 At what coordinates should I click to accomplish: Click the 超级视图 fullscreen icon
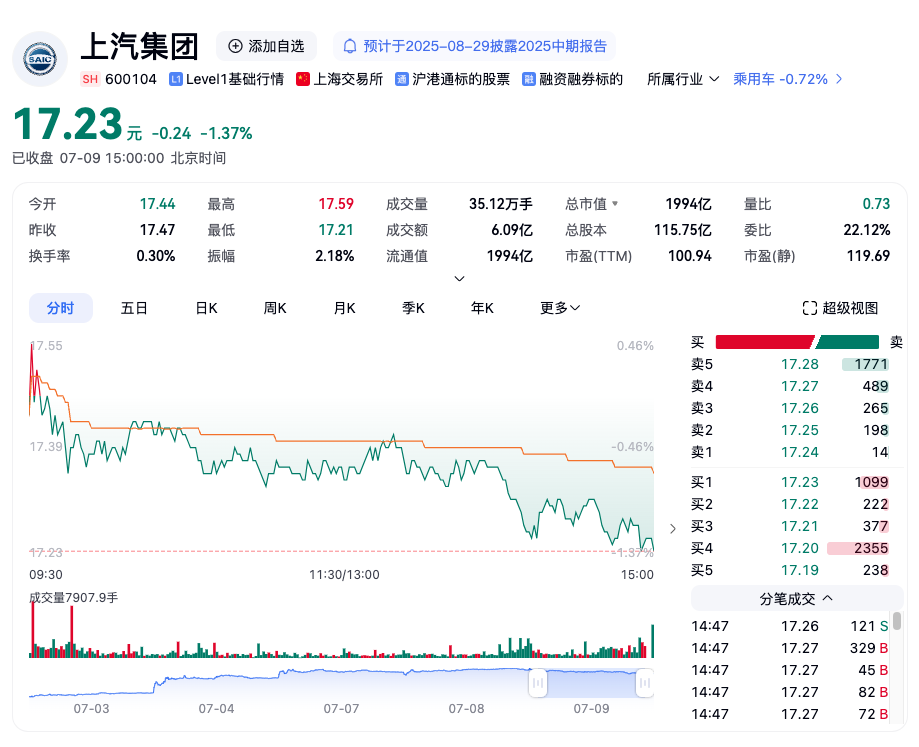click(x=809, y=308)
